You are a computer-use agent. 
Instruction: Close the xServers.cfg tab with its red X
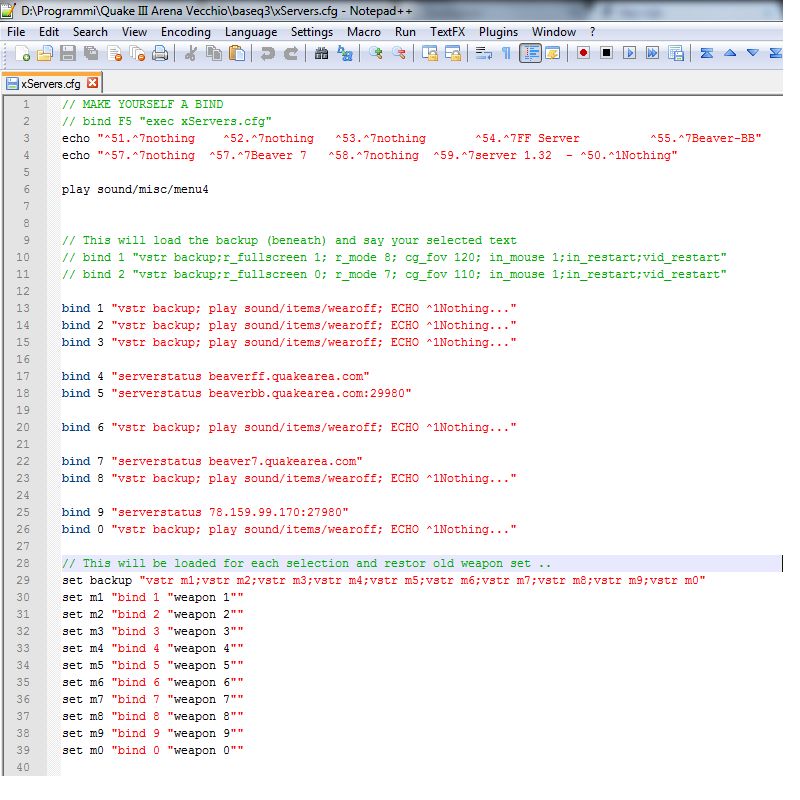coord(92,83)
